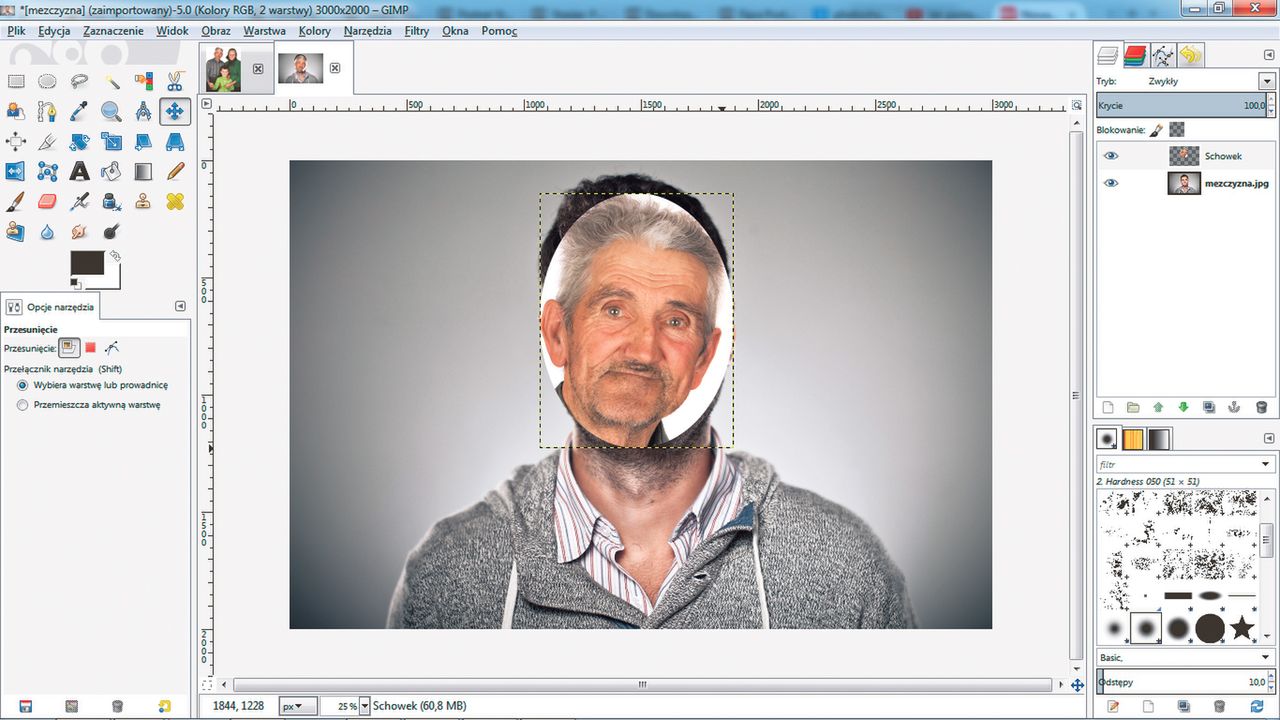
Task: Select the Smudge tool
Action: 79,231
